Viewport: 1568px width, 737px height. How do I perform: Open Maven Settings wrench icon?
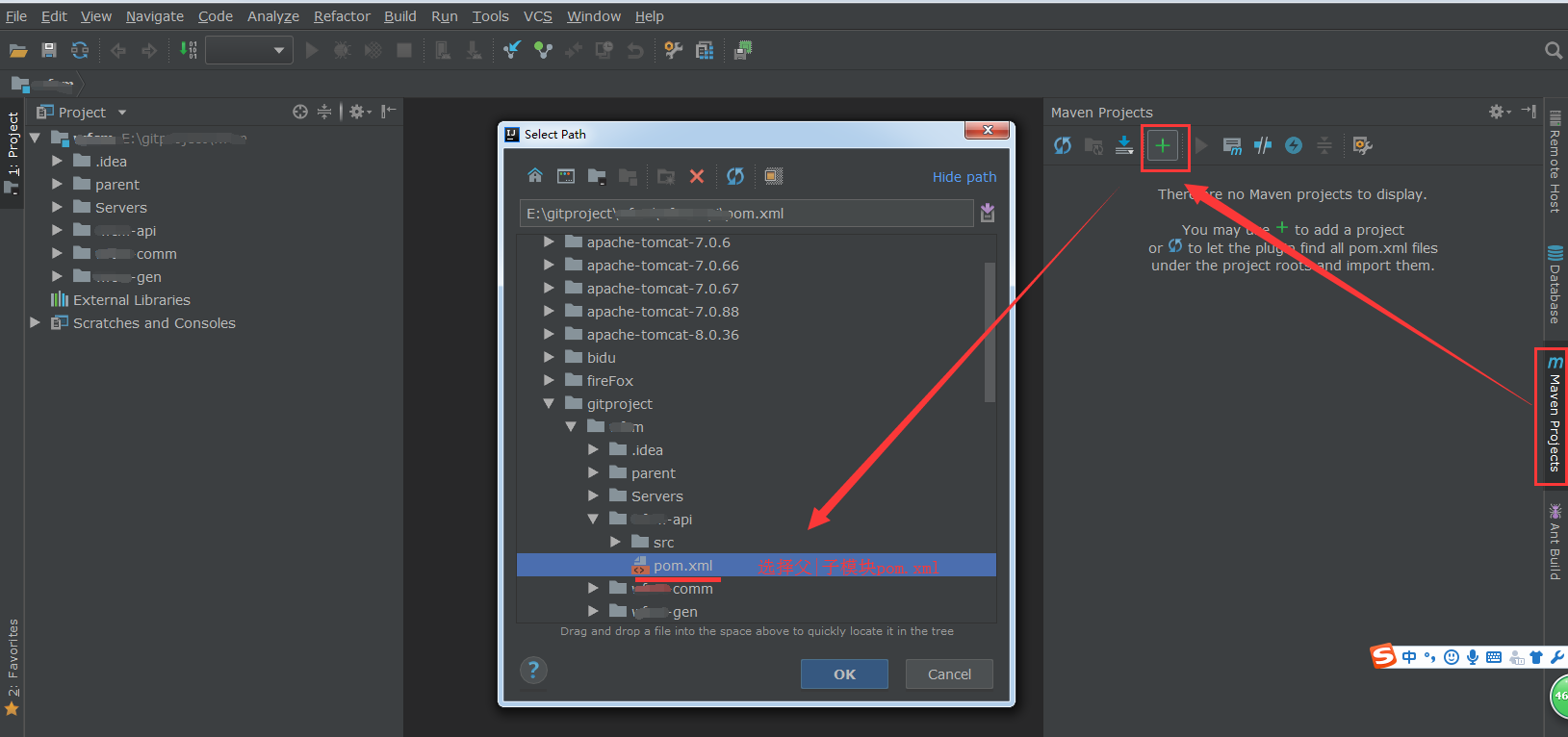pos(1362,145)
